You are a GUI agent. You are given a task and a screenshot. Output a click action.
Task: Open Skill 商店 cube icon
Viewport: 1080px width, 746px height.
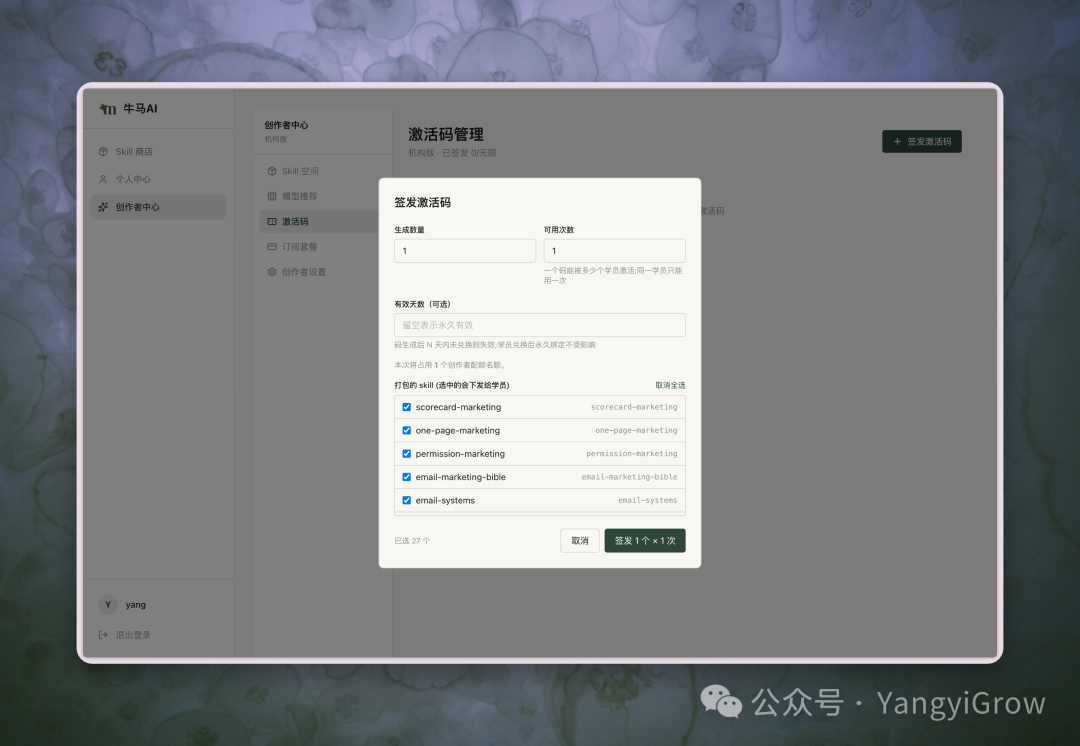(x=103, y=152)
